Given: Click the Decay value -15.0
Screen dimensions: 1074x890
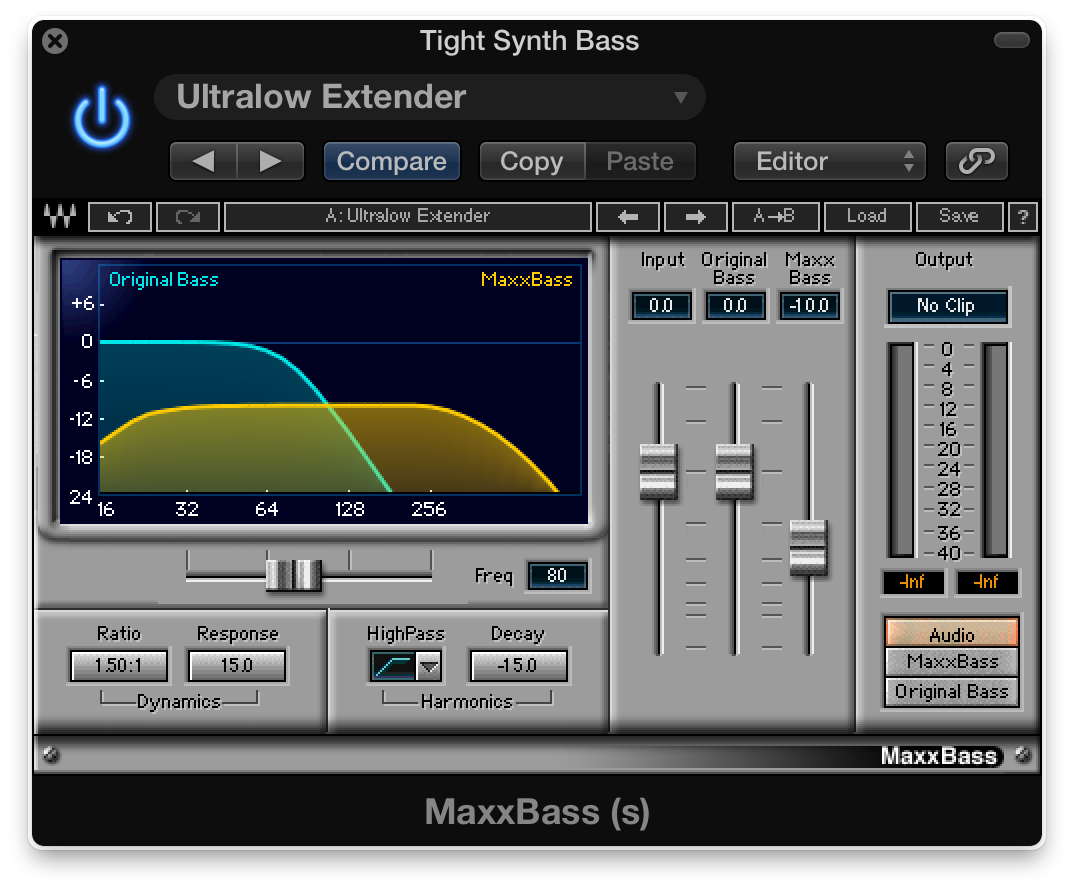Looking at the screenshot, I should click(519, 665).
